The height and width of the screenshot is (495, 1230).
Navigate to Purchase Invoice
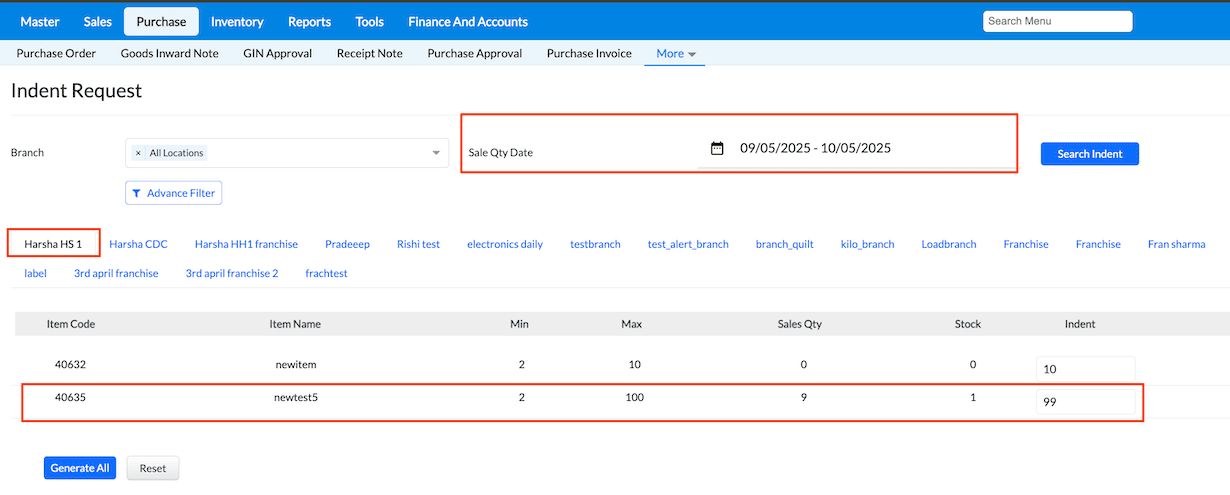pos(589,53)
